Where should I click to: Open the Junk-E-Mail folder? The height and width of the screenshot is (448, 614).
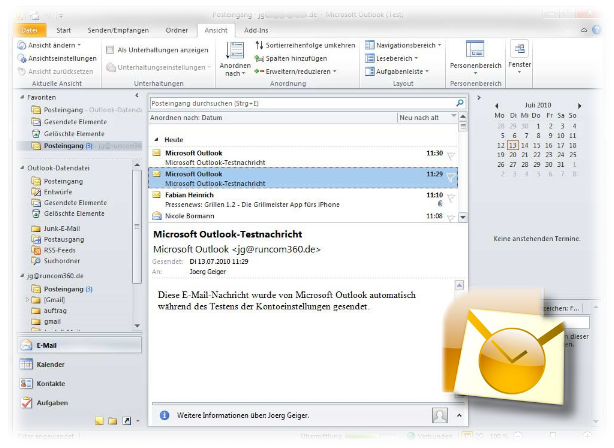(56, 228)
